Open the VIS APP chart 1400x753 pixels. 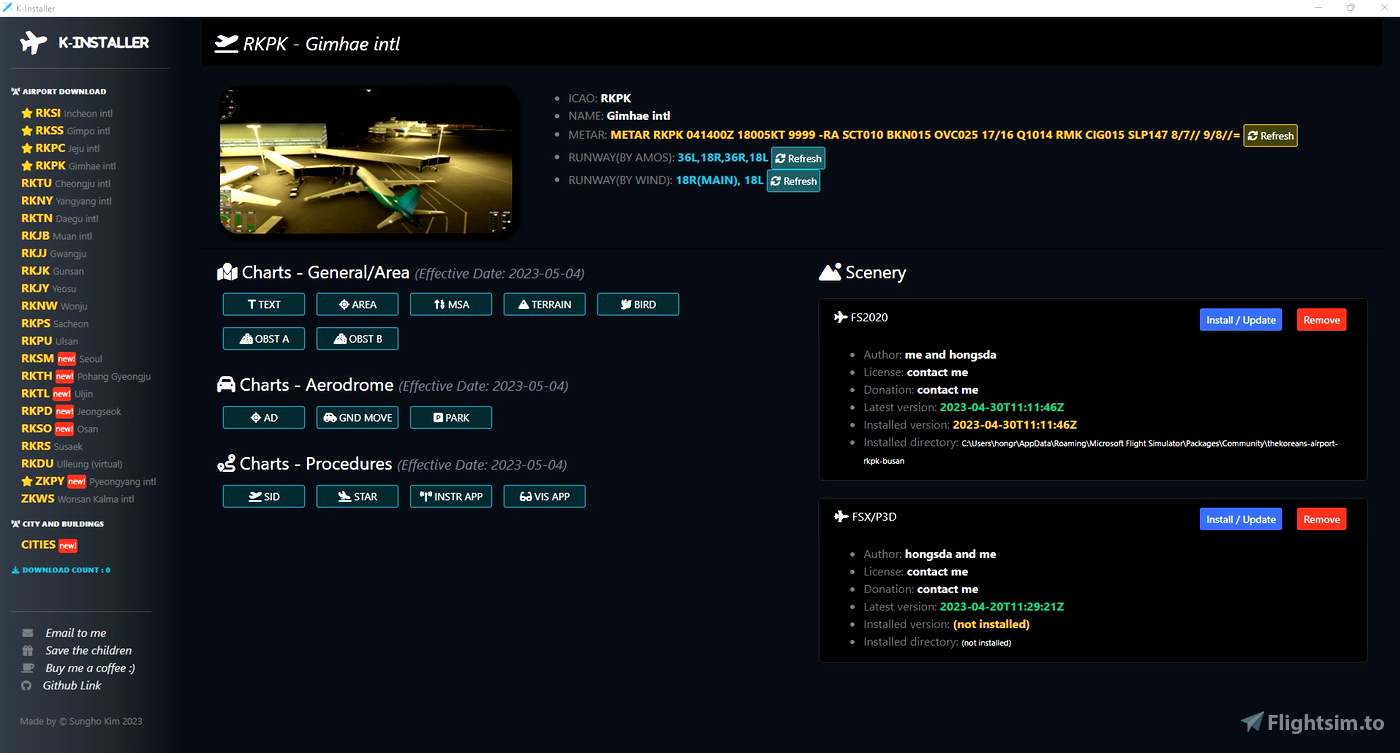pyautogui.click(x=544, y=496)
